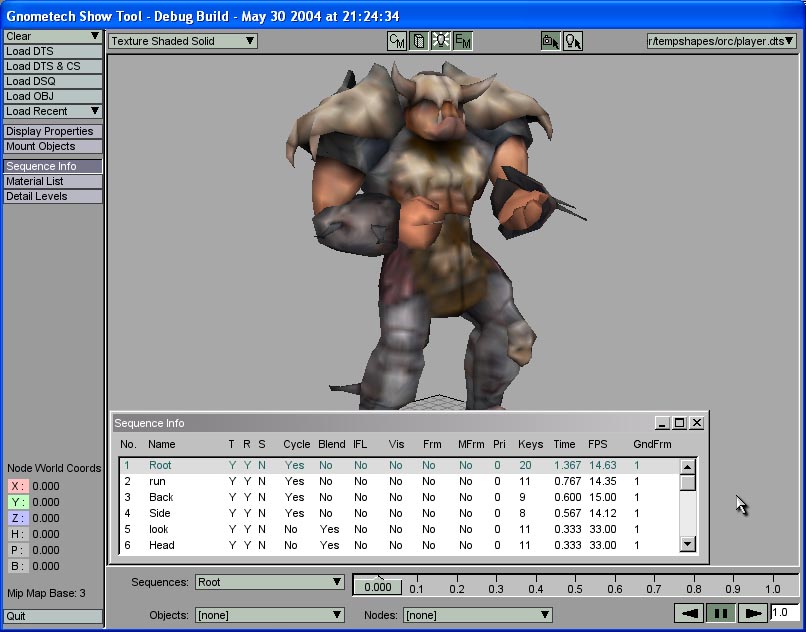
Task: Click the textured cube icon in the toolbar
Action: click(x=419, y=41)
